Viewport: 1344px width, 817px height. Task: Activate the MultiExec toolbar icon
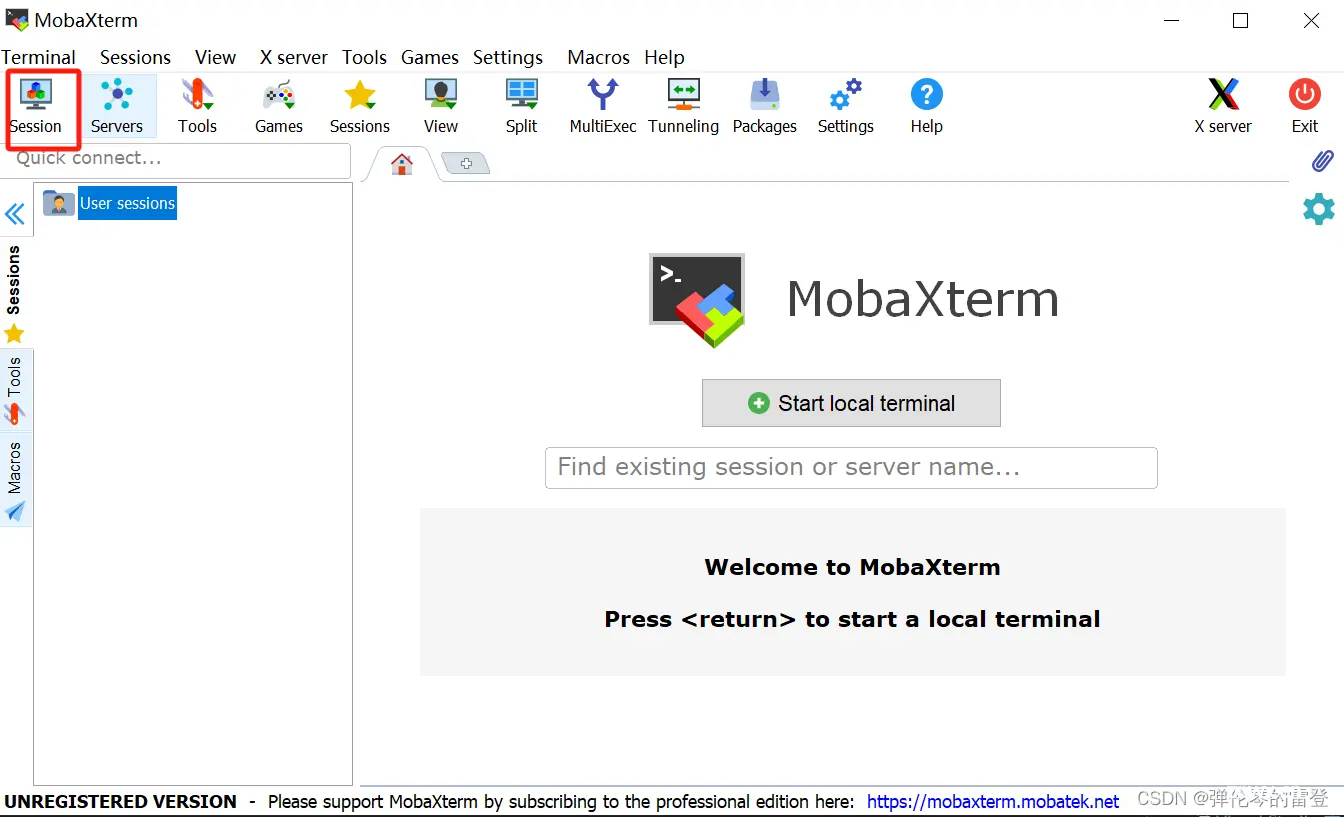point(603,106)
